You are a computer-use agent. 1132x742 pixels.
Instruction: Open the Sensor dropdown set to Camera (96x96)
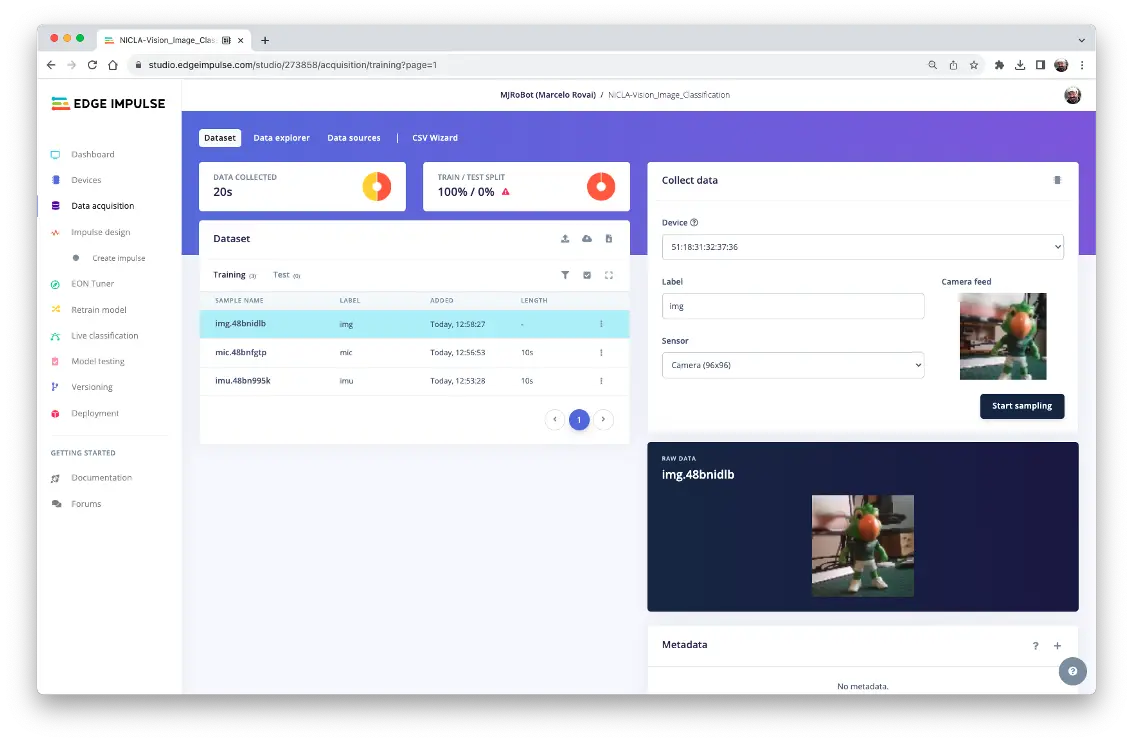pyautogui.click(x=793, y=366)
